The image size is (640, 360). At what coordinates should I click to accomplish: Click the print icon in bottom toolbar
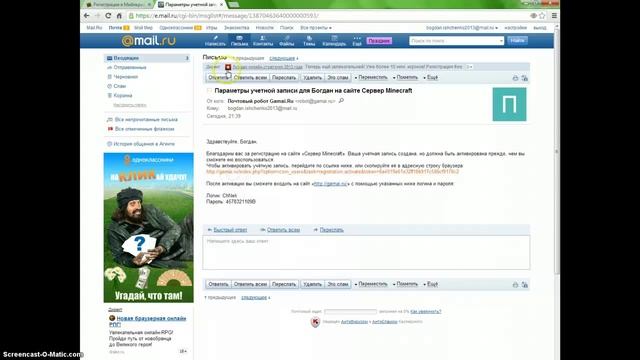(515, 285)
